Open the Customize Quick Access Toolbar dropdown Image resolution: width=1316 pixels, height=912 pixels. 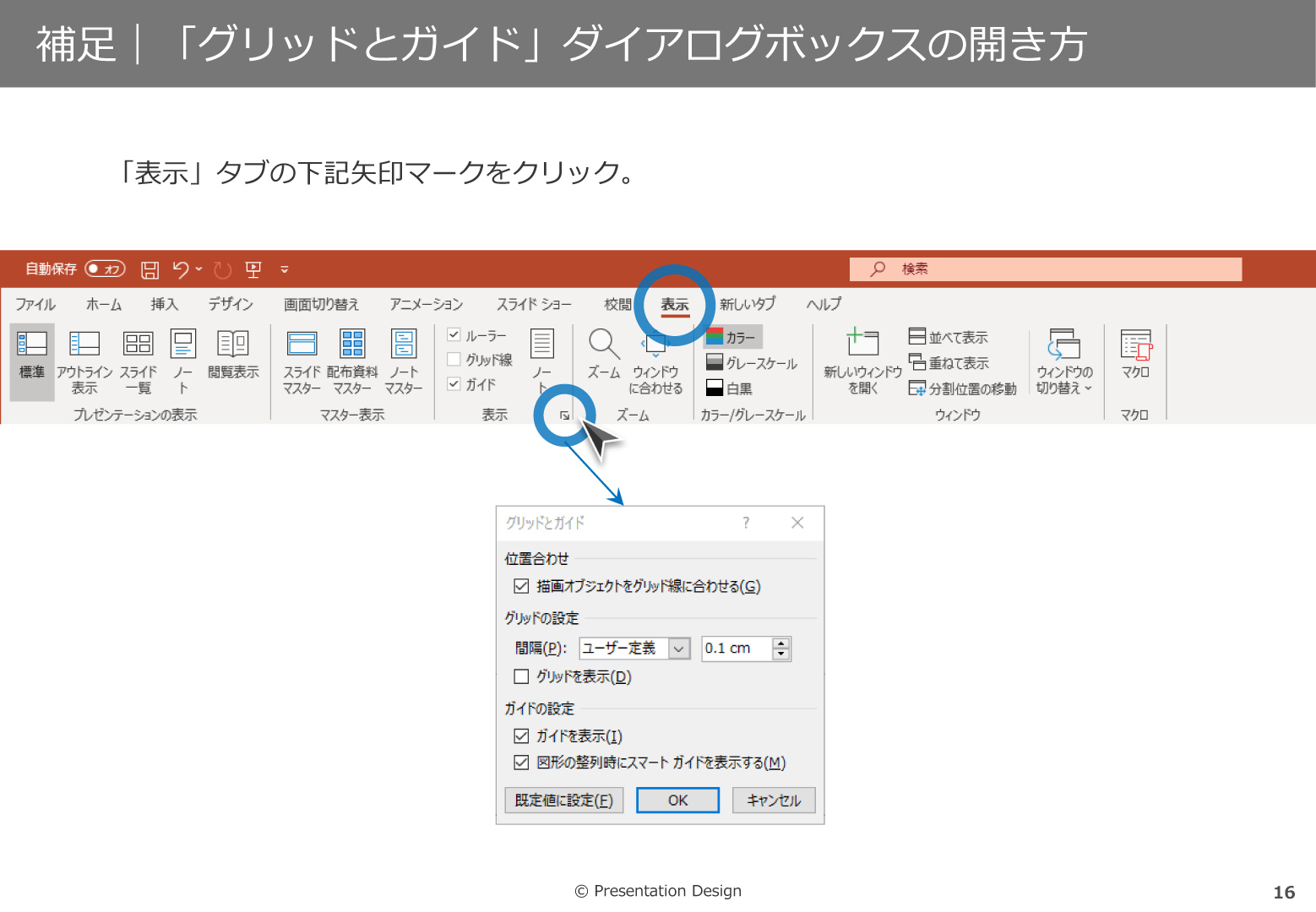[x=285, y=270]
